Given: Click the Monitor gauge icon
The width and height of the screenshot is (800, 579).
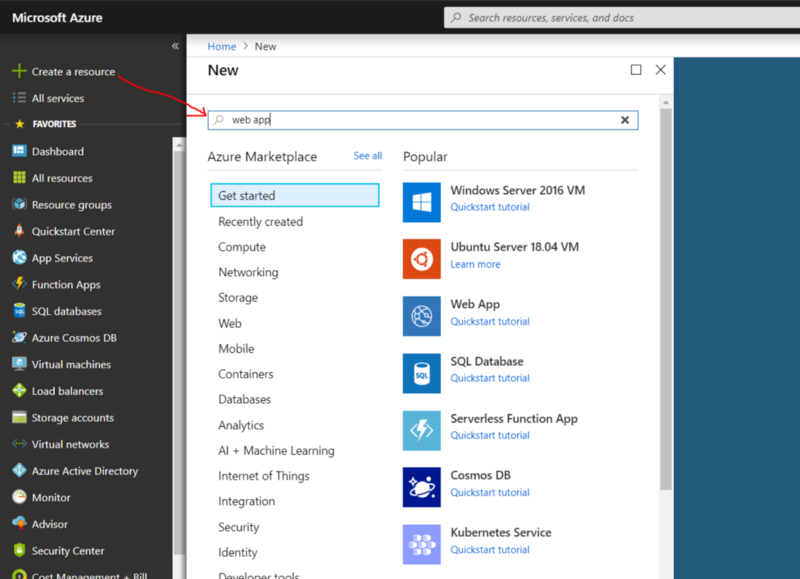Looking at the screenshot, I should (x=19, y=497).
